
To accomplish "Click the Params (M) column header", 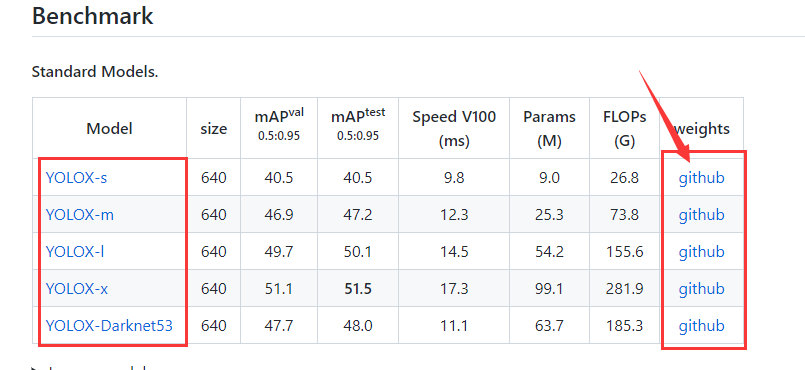I will point(549,128).
